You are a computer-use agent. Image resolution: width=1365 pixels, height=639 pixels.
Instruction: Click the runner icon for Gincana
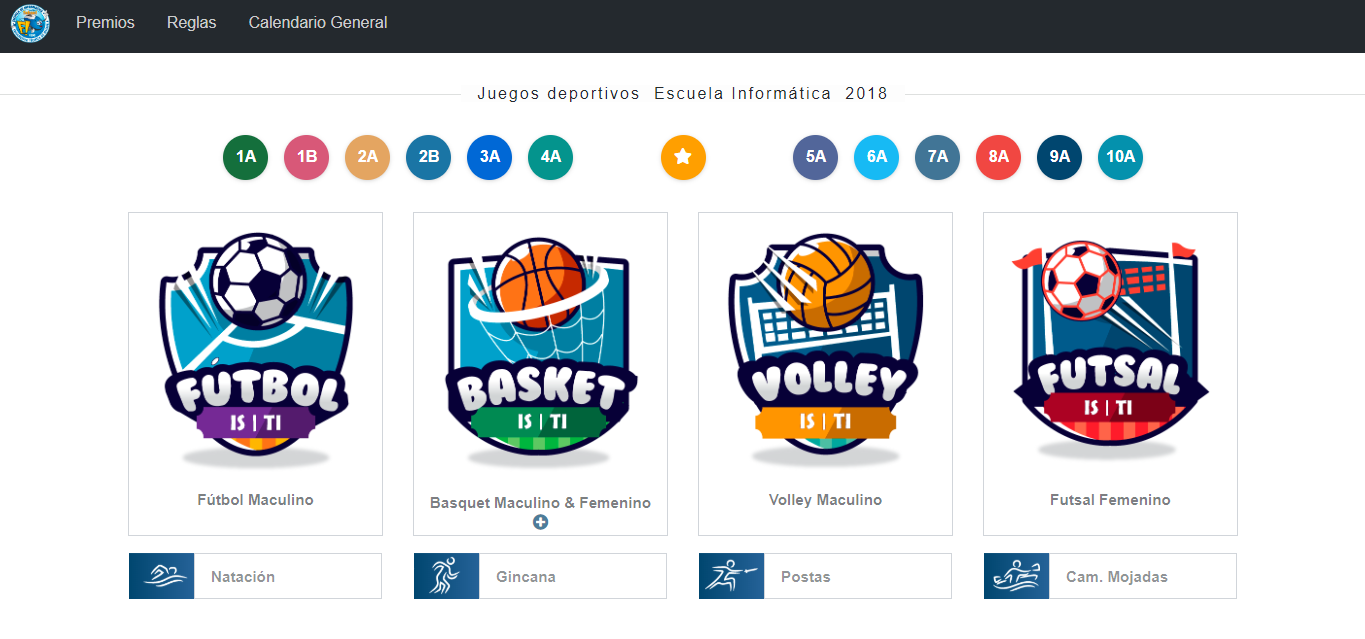click(x=447, y=576)
